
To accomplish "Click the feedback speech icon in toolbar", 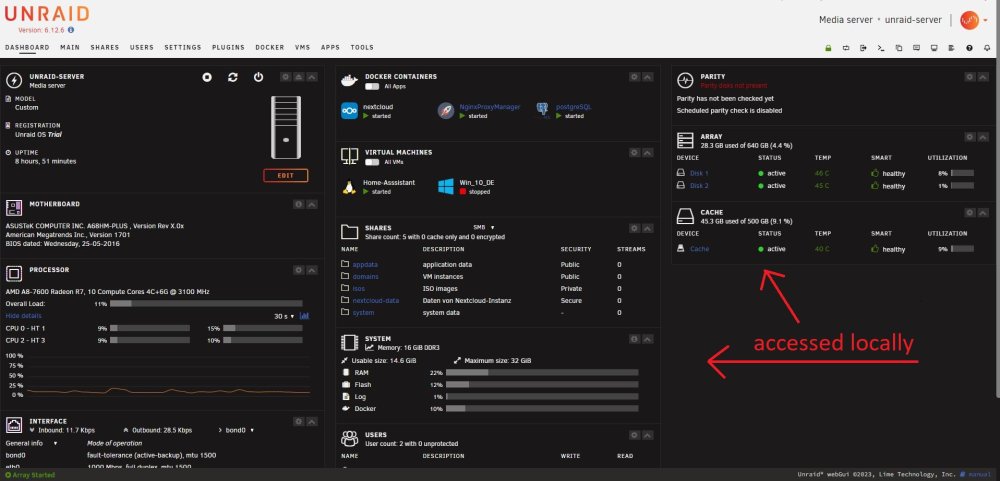I will click(916, 48).
